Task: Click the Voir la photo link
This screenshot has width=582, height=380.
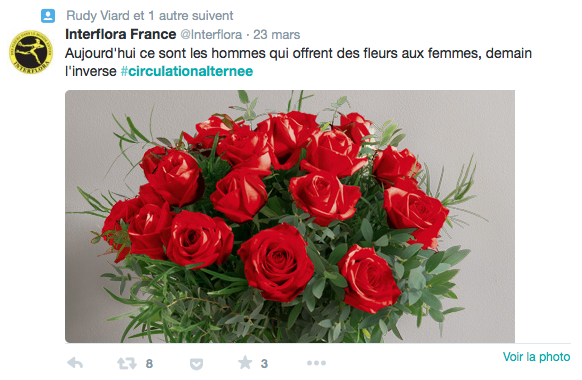Action: [536, 357]
